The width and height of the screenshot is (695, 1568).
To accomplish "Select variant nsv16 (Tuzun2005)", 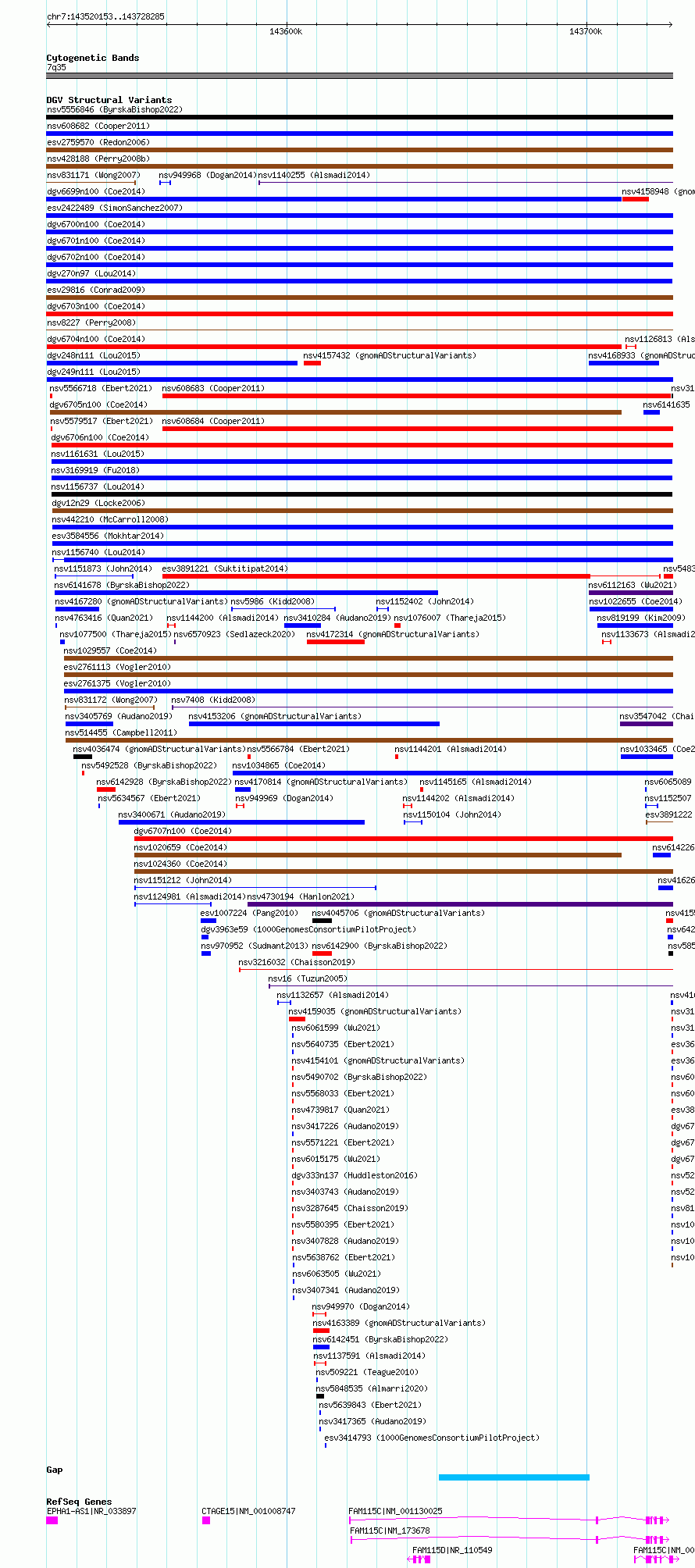I will coord(471,986).
